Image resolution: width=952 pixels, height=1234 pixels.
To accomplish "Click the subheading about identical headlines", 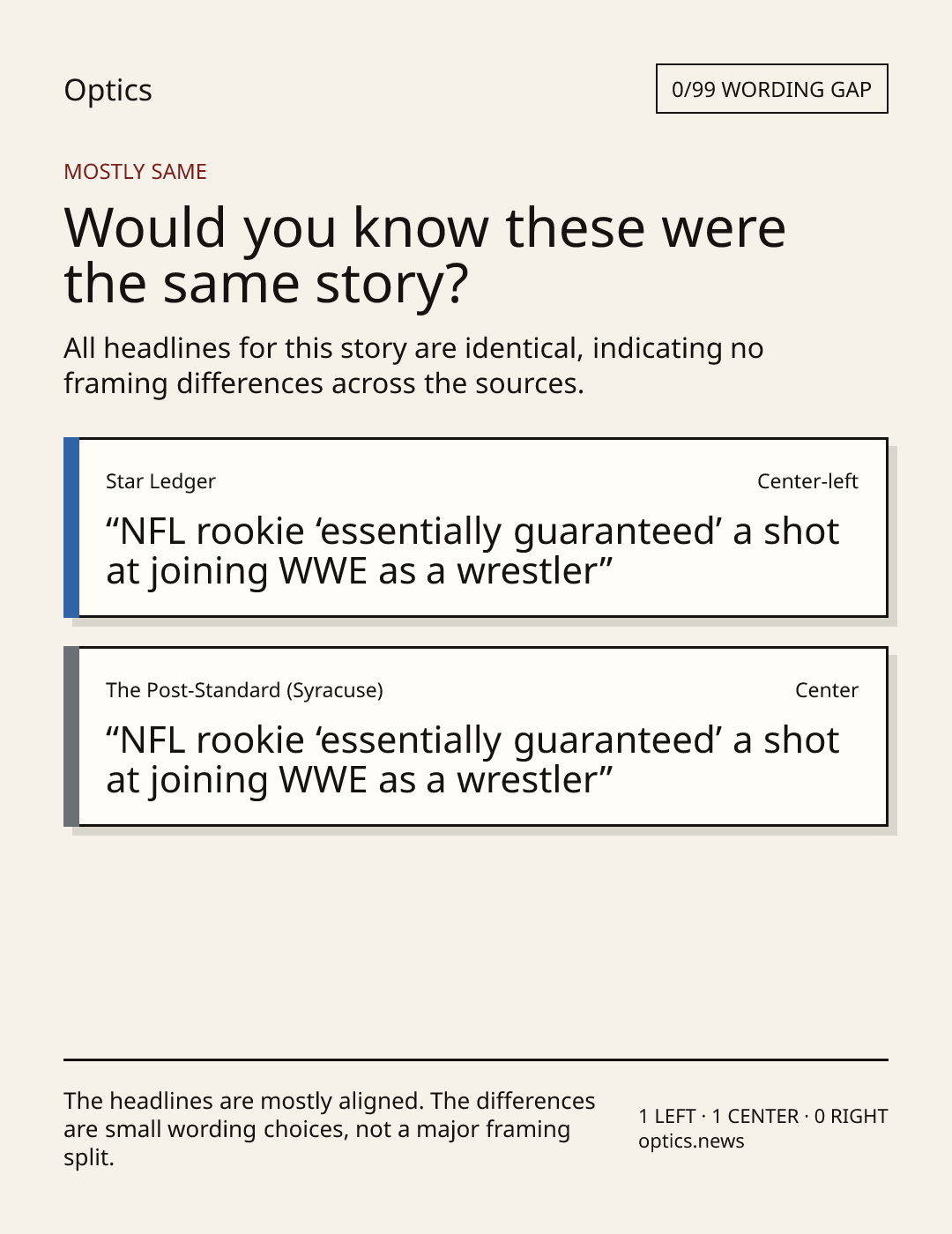I will pos(413,366).
